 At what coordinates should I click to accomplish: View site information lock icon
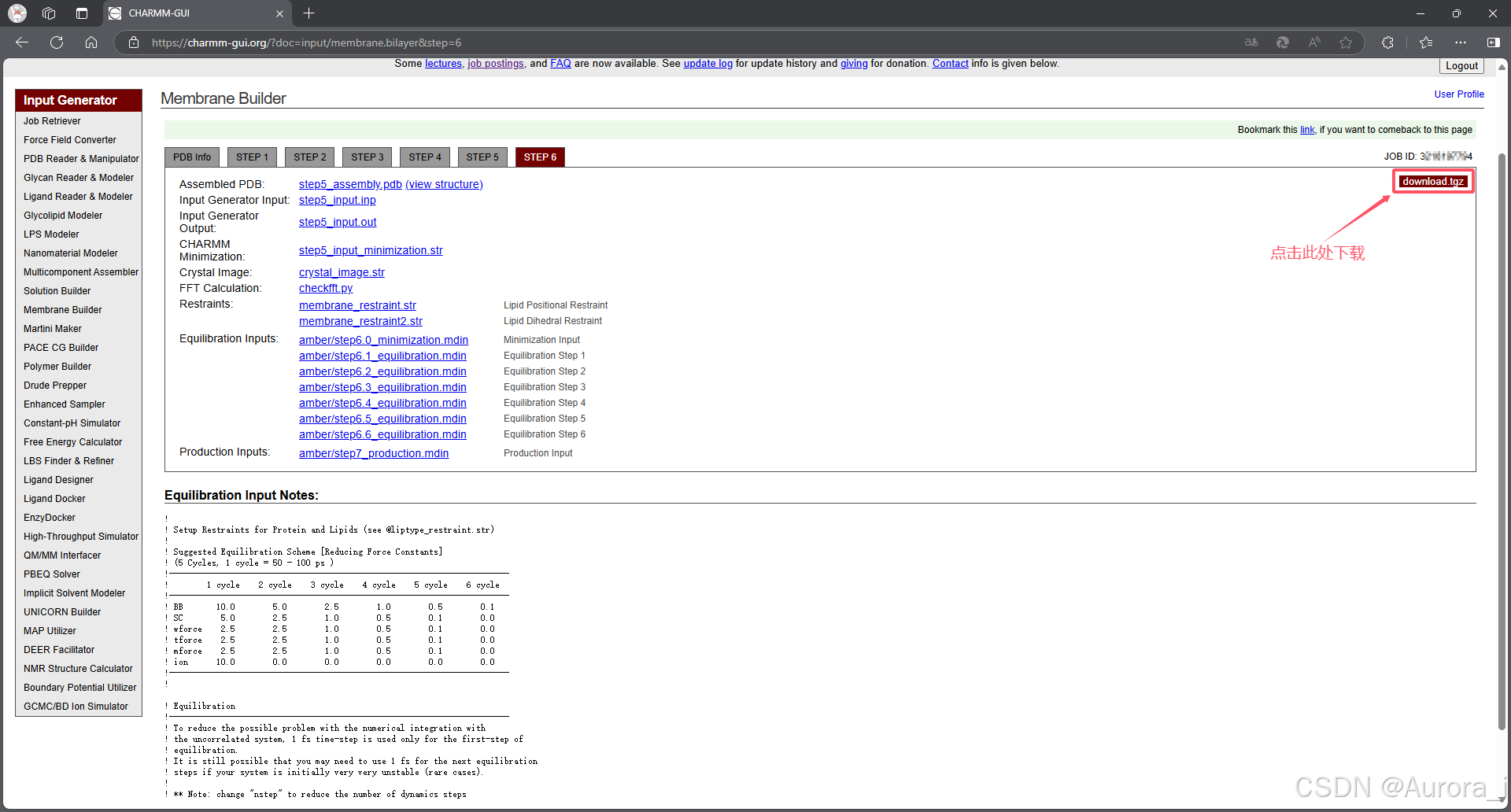click(134, 42)
